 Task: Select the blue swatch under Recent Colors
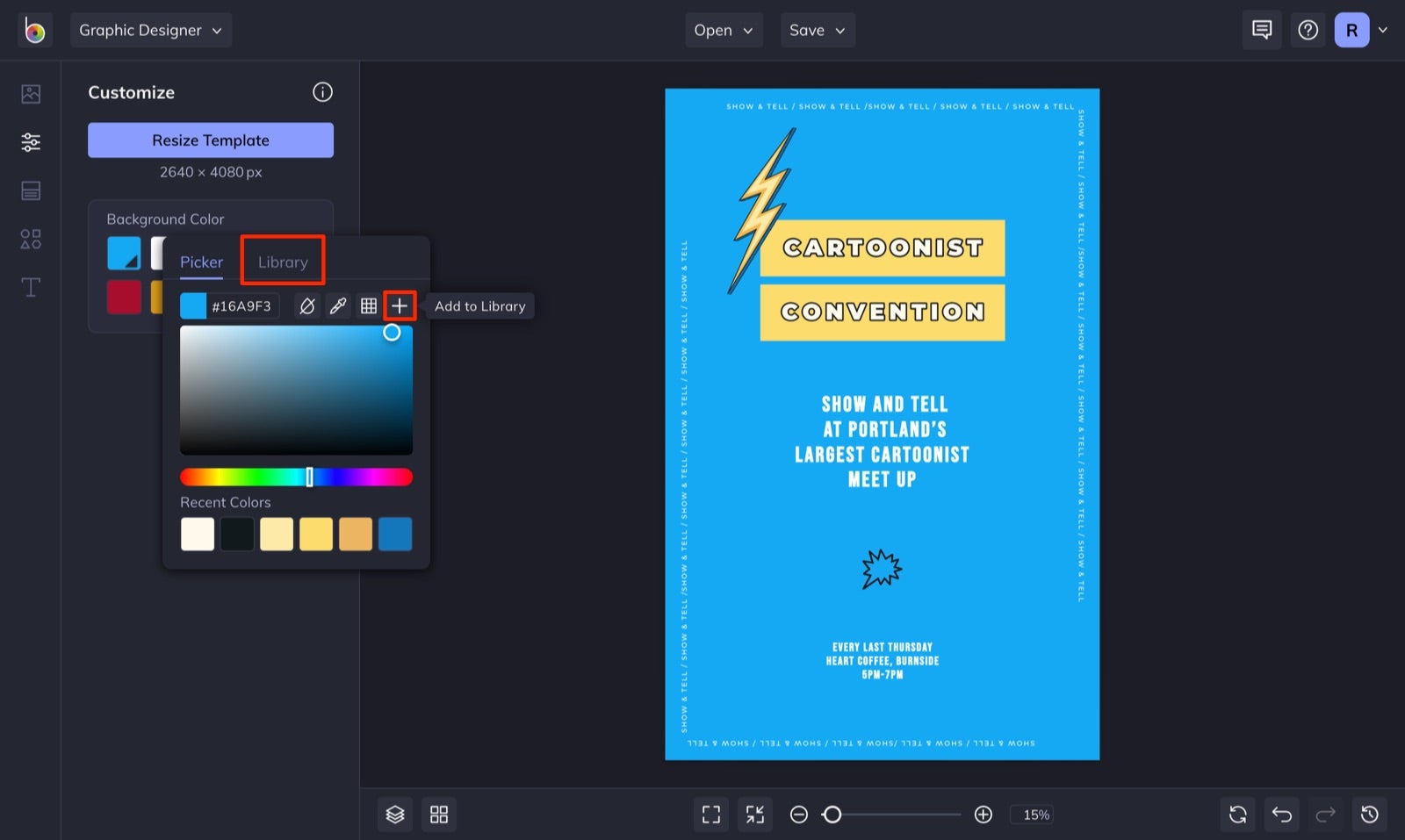click(395, 534)
